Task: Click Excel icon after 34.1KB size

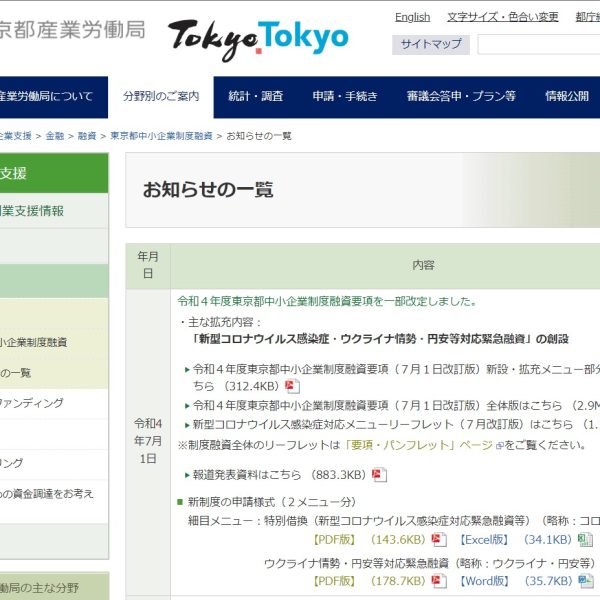Action: pos(585,540)
